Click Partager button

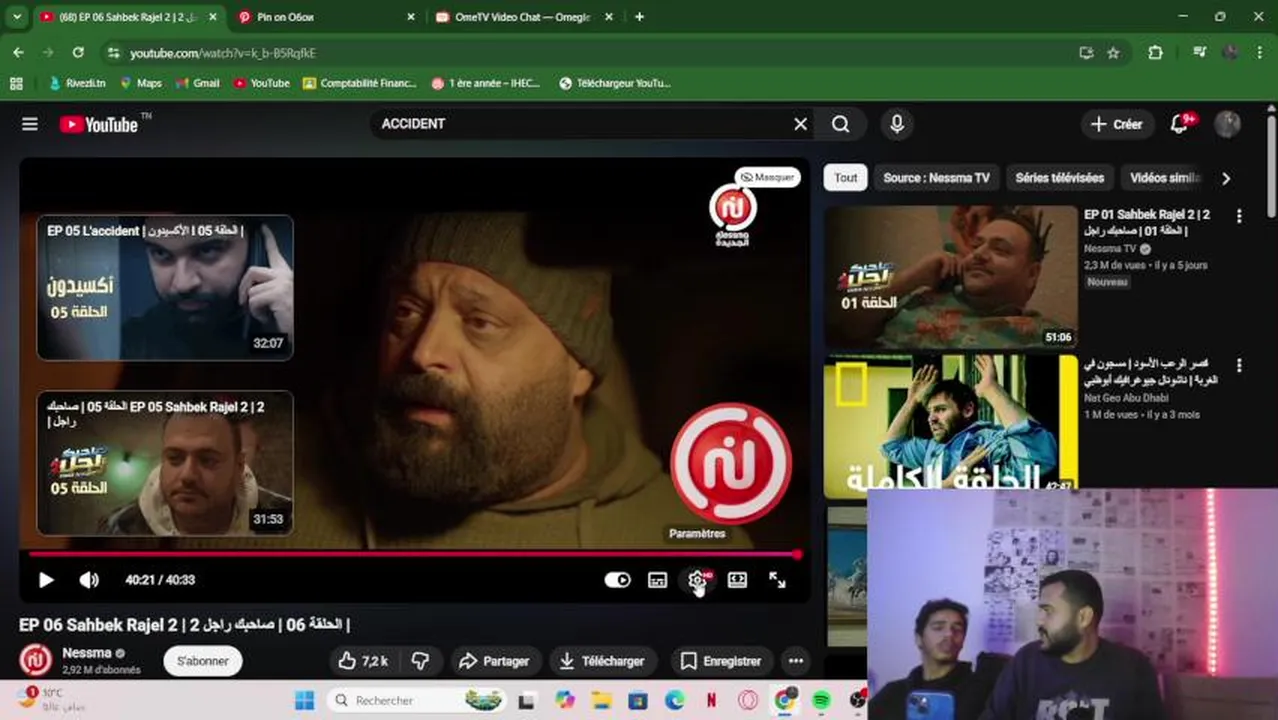[494, 661]
